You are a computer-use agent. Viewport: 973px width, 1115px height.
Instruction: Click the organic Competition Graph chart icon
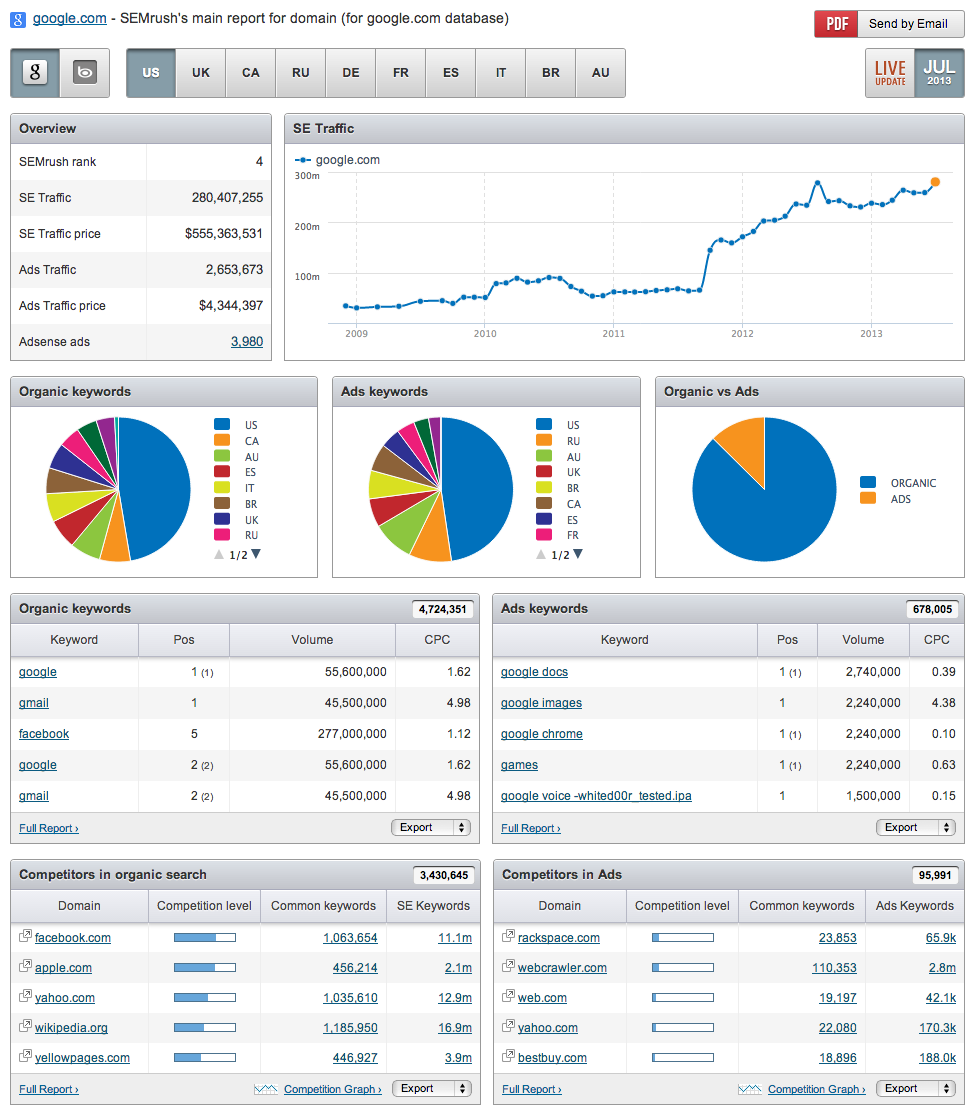266,1089
